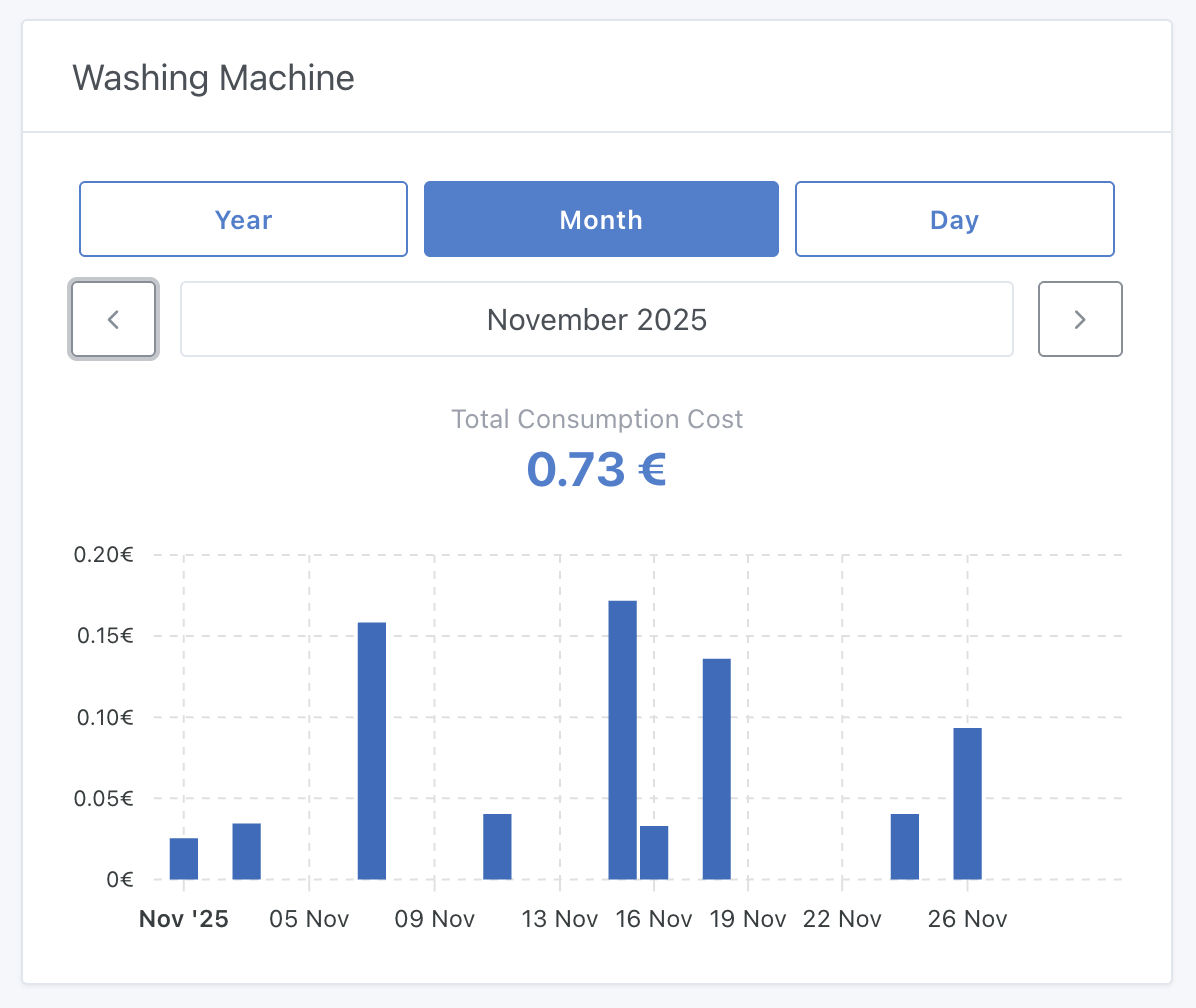
Task: Click the Washing Machine title
Action: tap(213, 78)
